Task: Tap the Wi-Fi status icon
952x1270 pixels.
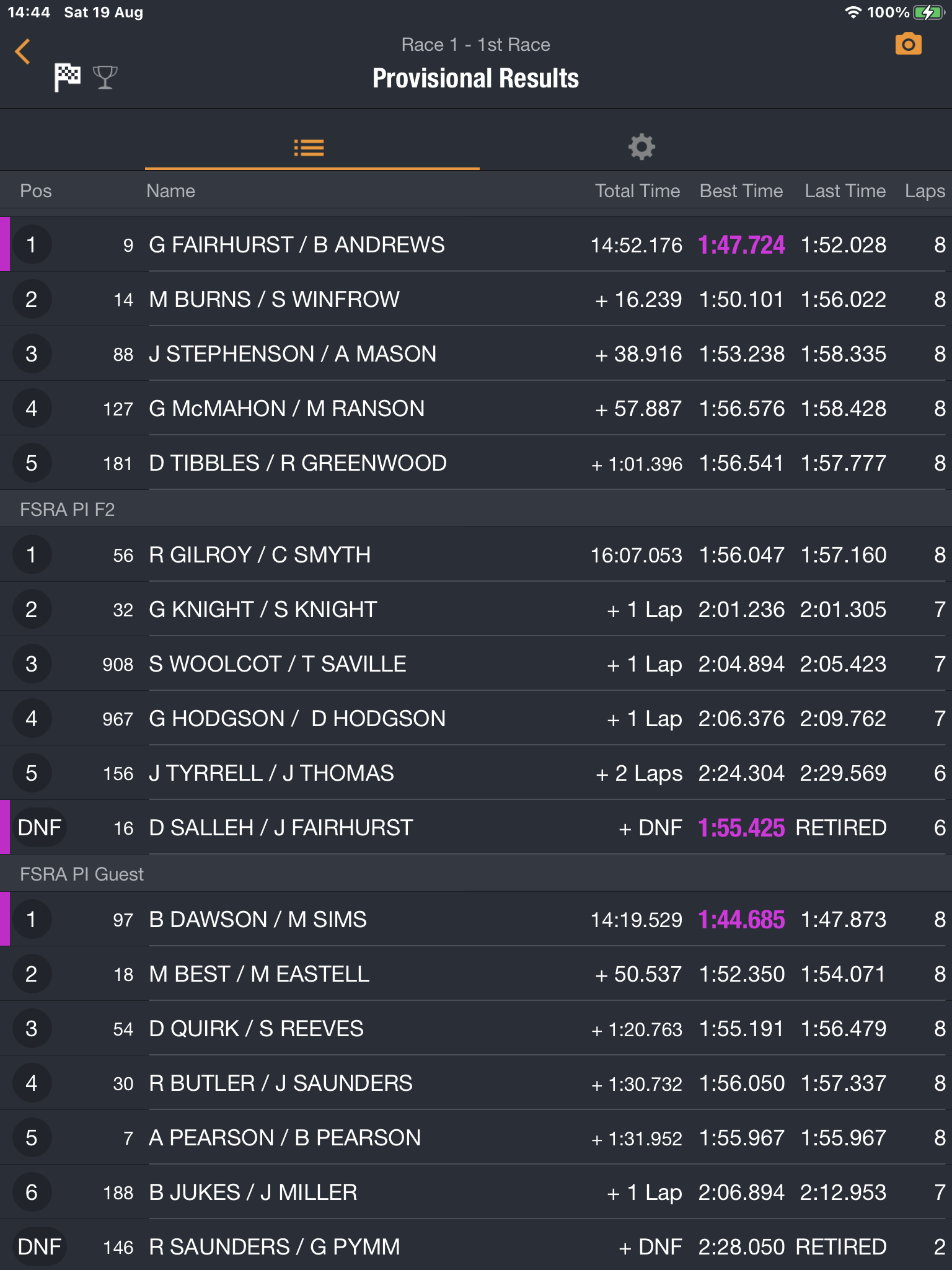Action: click(x=853, y=12)
